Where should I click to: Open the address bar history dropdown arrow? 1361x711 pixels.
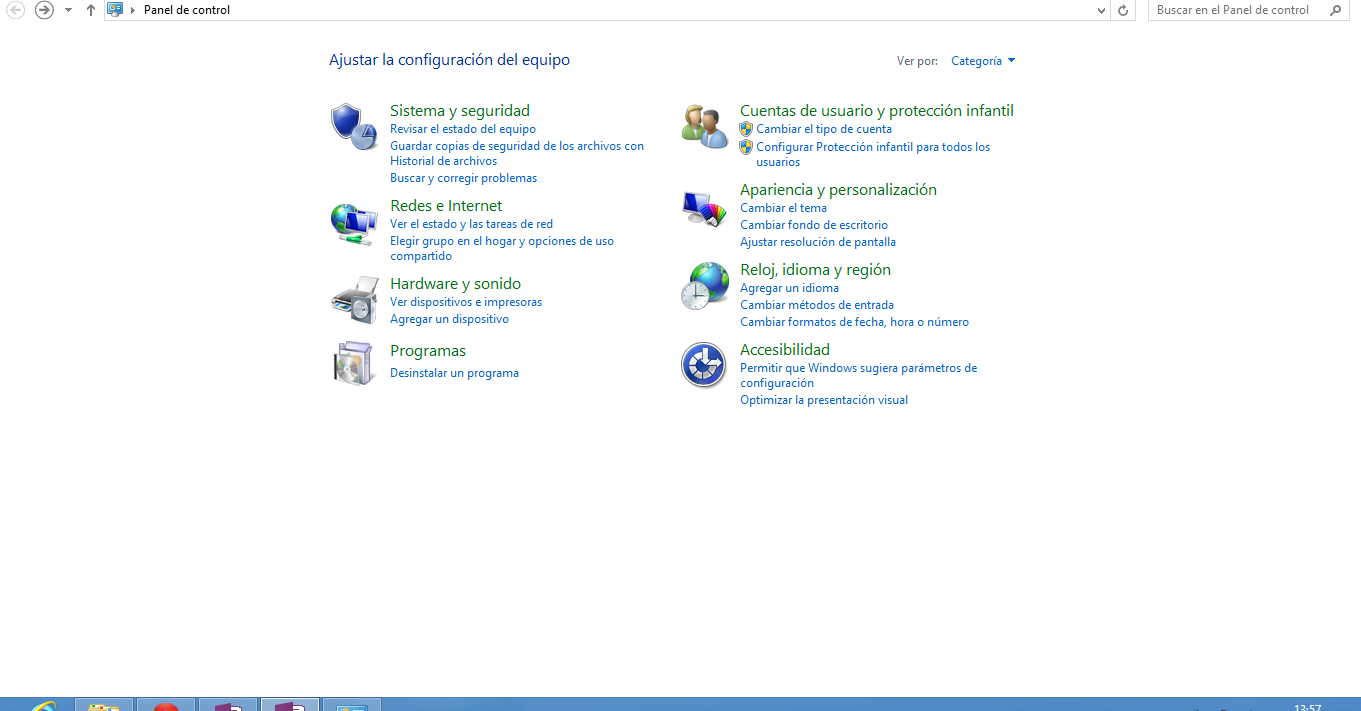coord(1101,10)
